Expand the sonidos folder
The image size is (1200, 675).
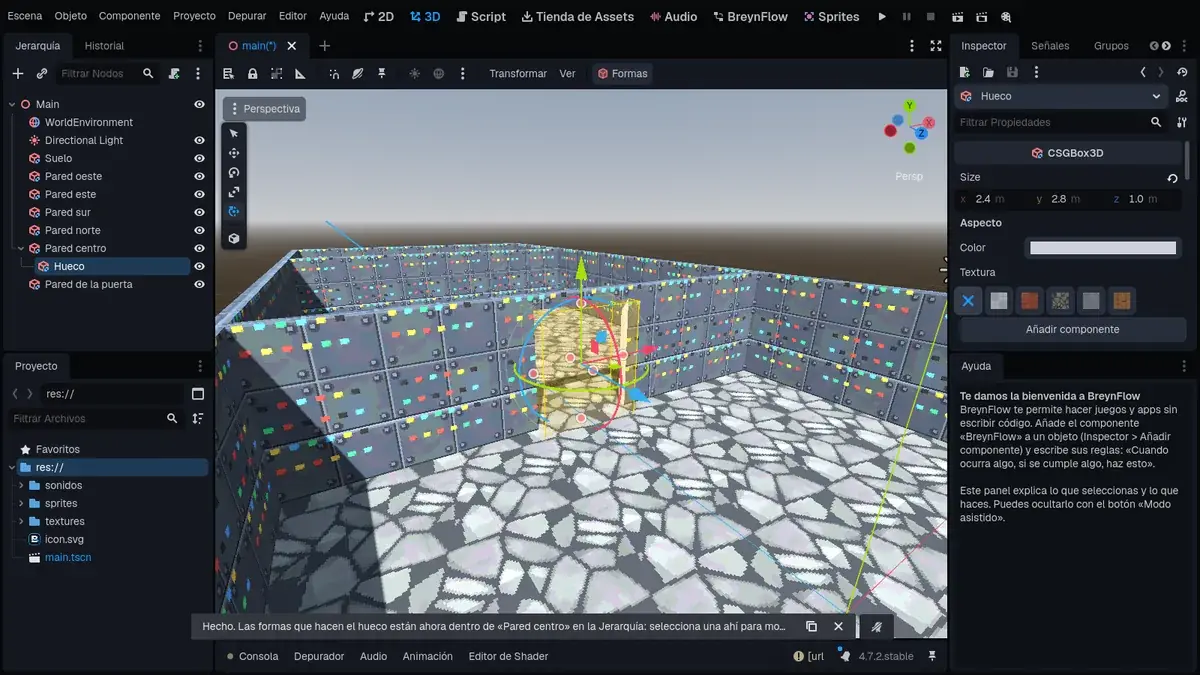[21, 485]
